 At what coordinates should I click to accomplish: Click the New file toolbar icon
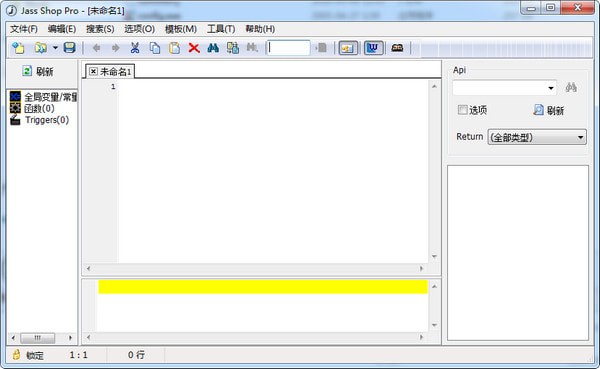18,48
